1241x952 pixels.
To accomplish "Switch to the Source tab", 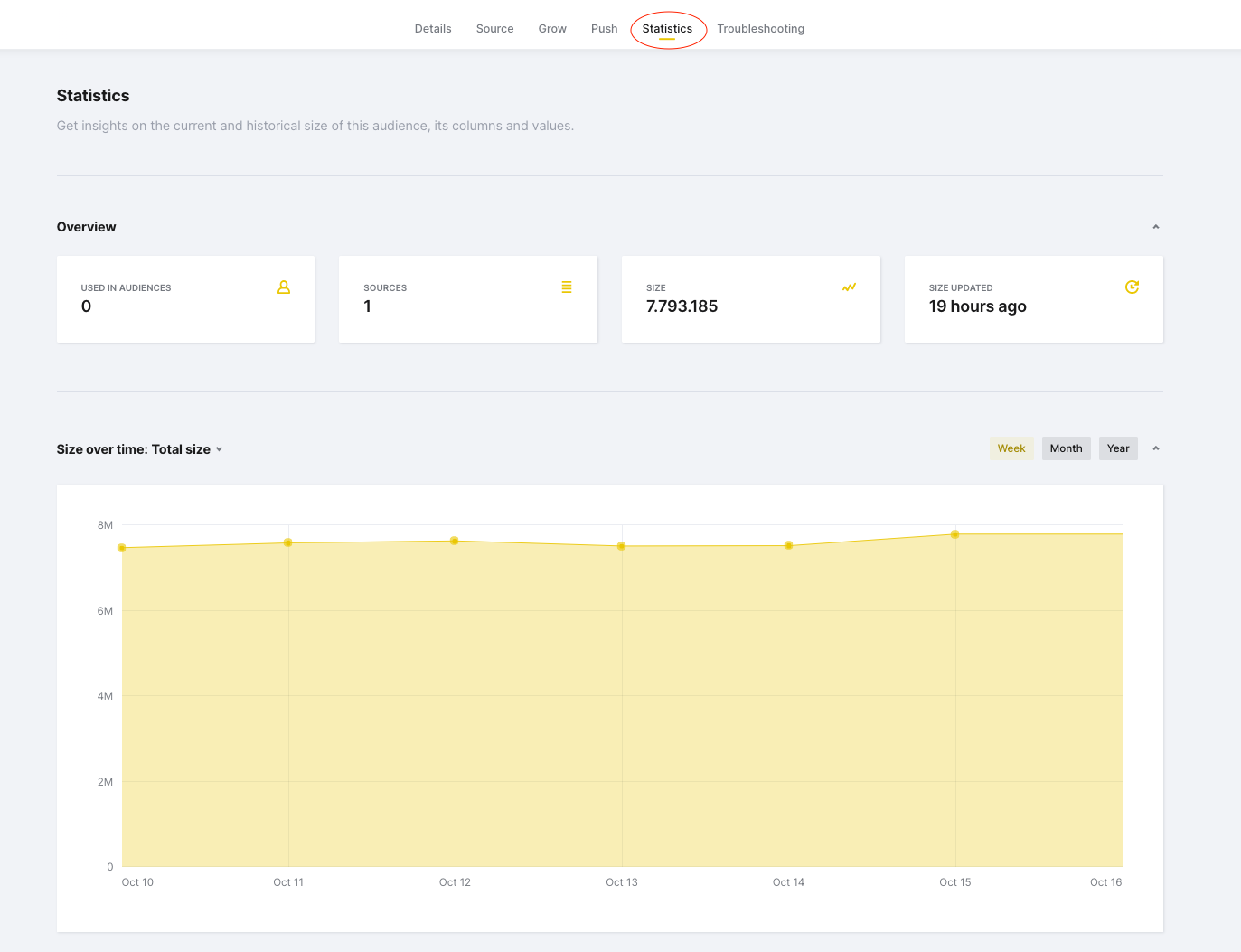I will (x=494, y=29).
